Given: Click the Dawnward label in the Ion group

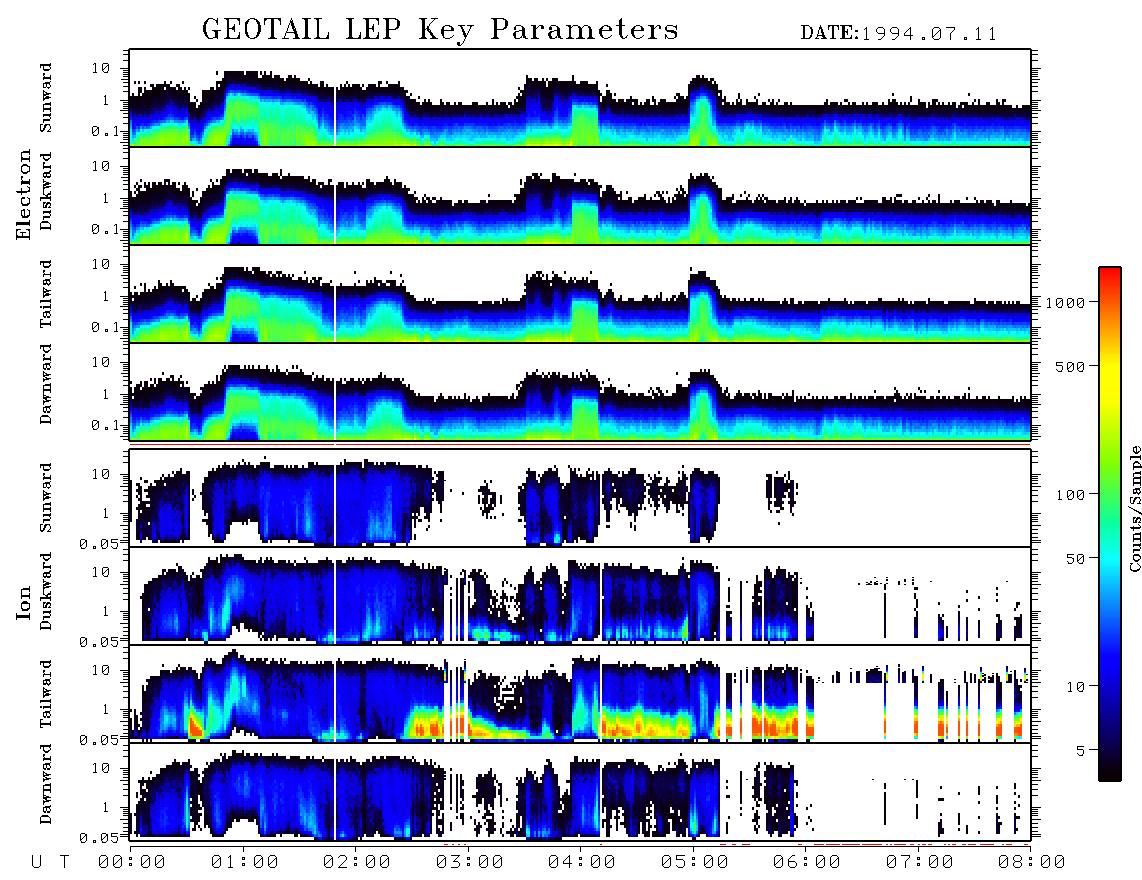Looking at the screenshot, I should [46, 784].
